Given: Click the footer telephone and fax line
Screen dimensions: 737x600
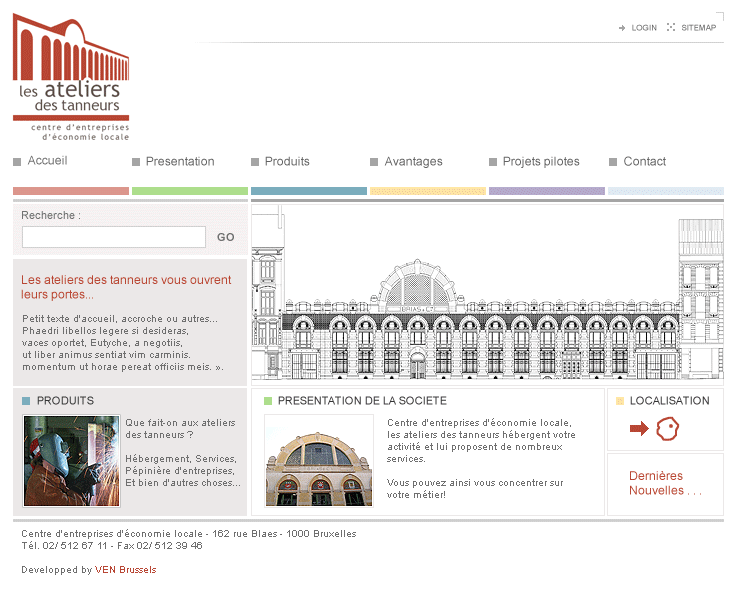Looking at the screenshot, I should coord(112,546).
